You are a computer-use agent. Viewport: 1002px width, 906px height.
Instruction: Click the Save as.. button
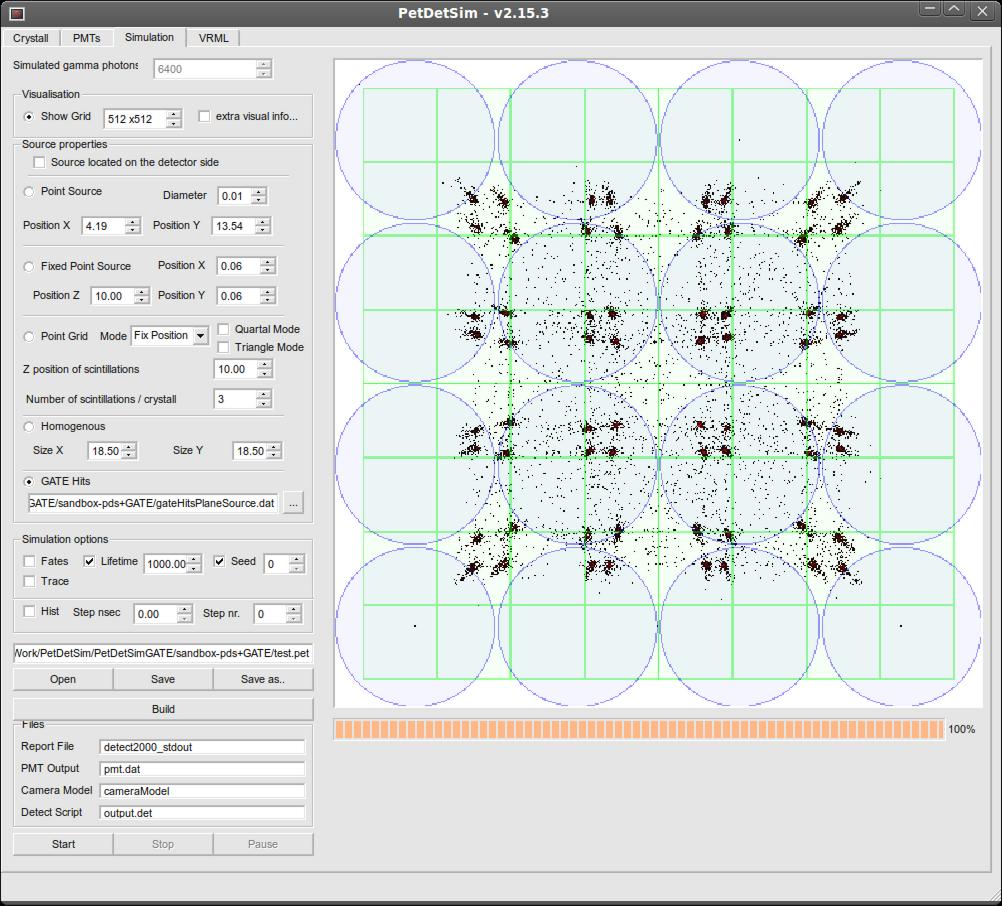pos(263,679)
